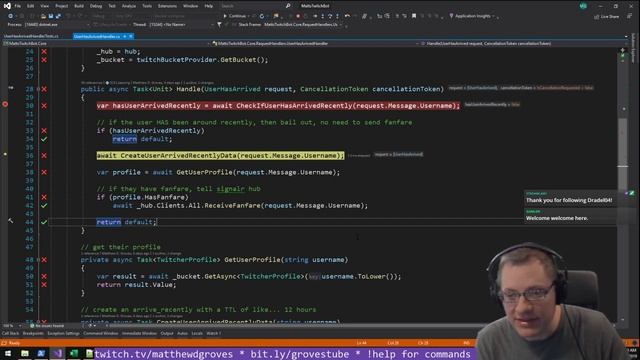Click the failed test icon on line 36

[x=44, y=156]
